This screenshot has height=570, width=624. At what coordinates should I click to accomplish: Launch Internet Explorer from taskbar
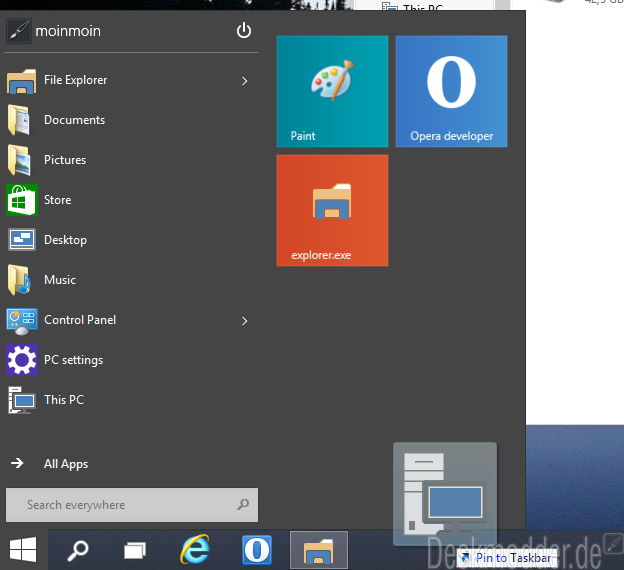(195, 550)
